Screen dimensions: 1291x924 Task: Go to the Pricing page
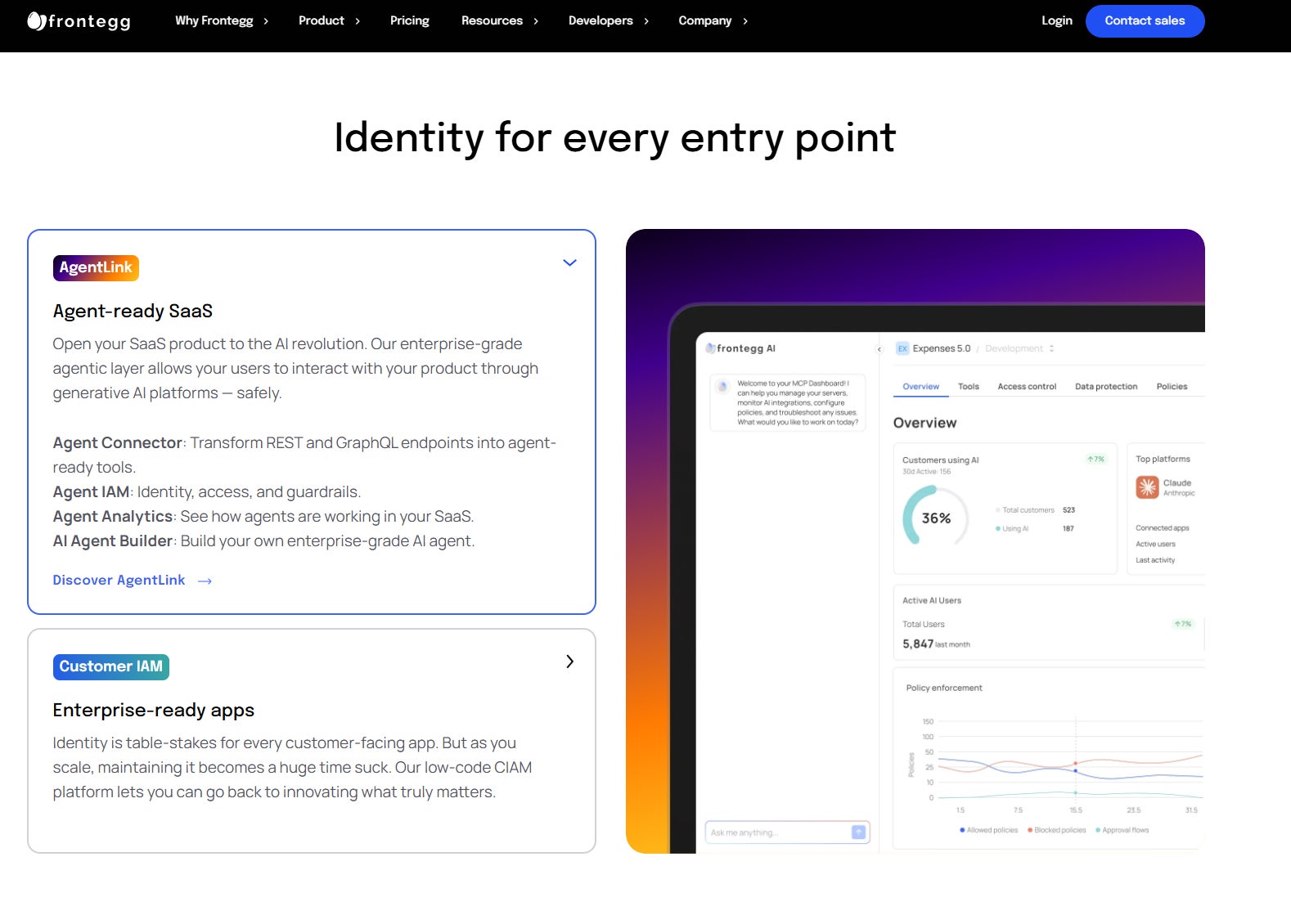tap(409, 20)
